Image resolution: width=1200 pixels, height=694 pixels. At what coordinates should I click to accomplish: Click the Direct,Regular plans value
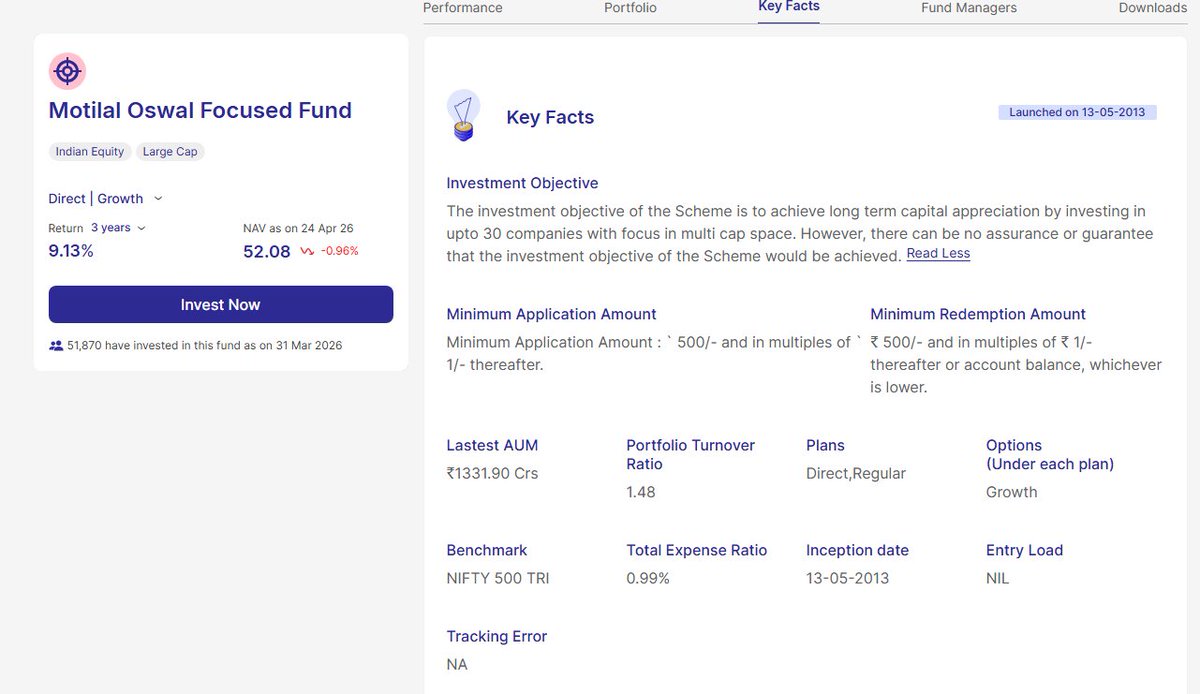pyautogui.click(x=856, y=473)
